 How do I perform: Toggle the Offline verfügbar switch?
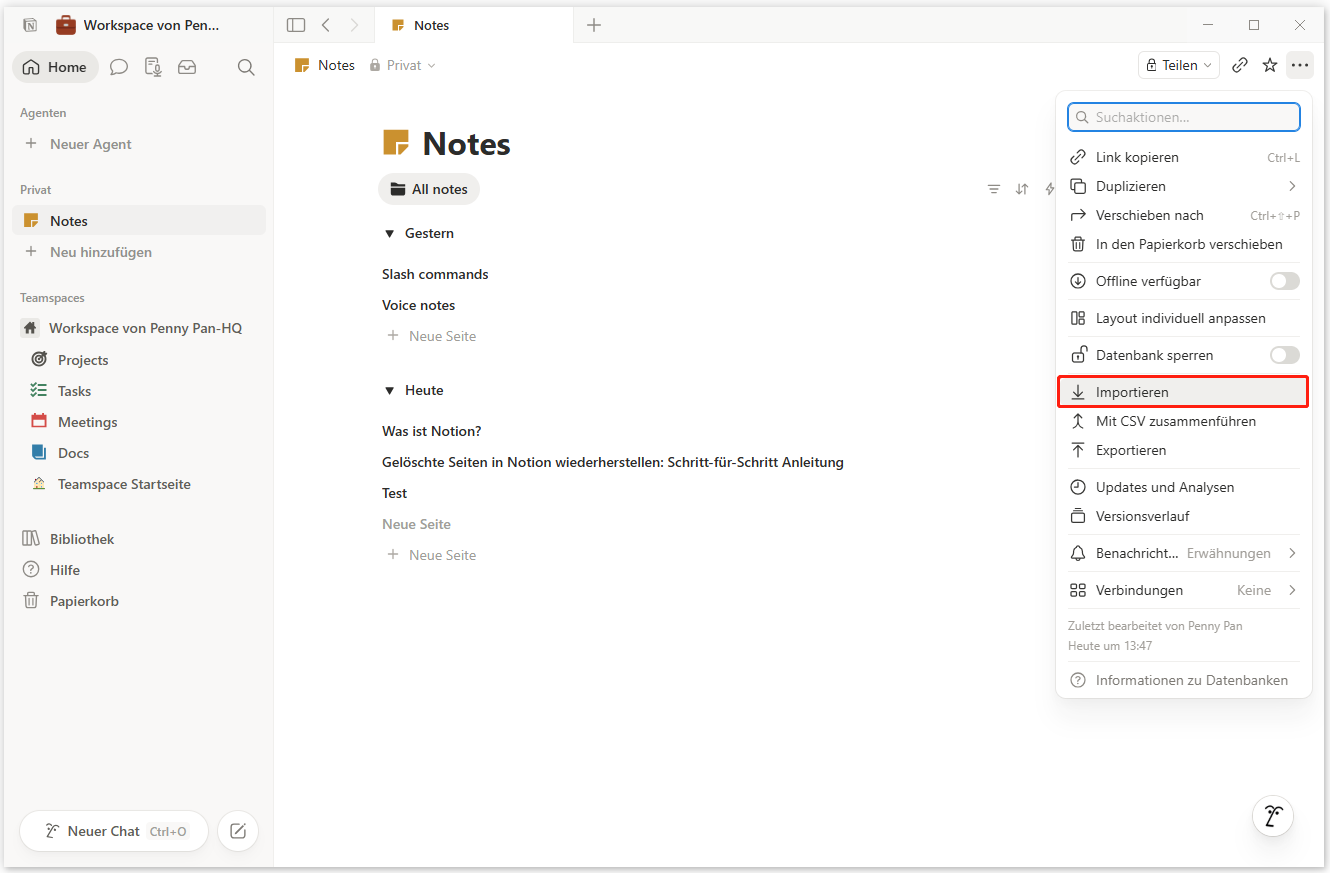click(x=1285, y=281)
